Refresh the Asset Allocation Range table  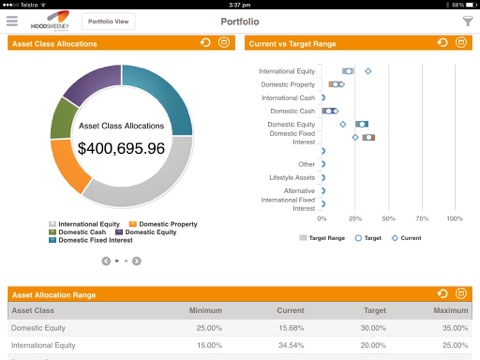click(x=442, y=294)
